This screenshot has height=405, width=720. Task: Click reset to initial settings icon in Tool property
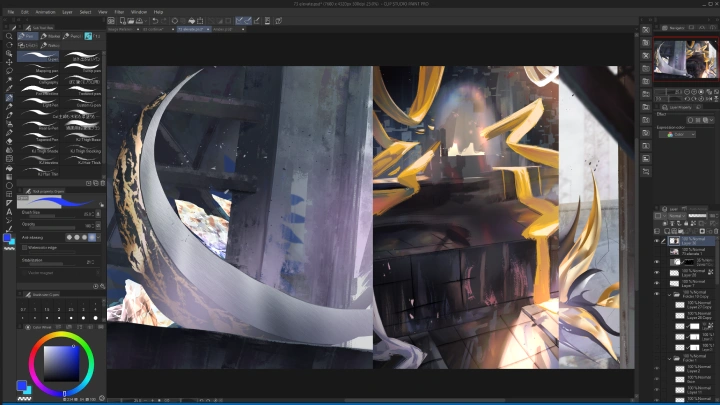click(x=96, y=286)
